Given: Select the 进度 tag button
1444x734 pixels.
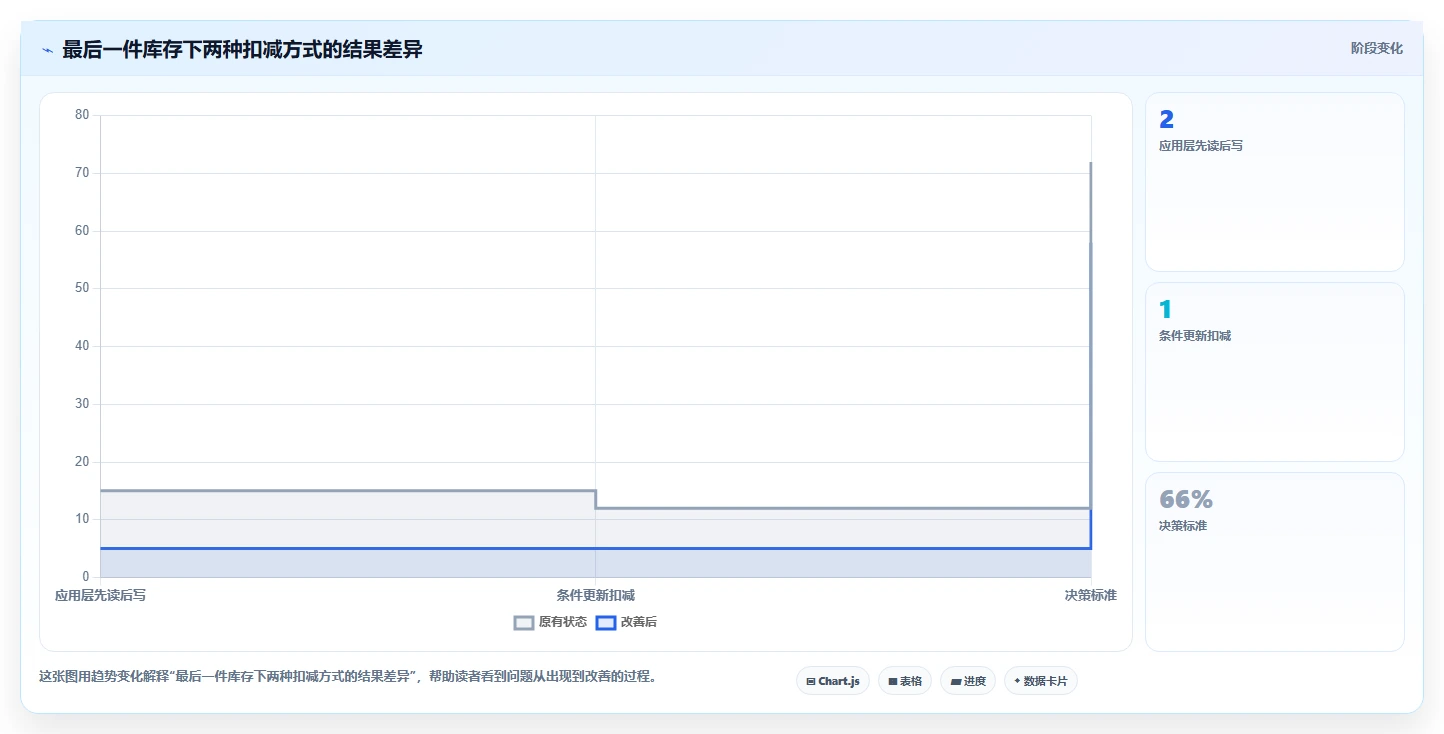Looking at the screenshot, I should tap(968, 681).
